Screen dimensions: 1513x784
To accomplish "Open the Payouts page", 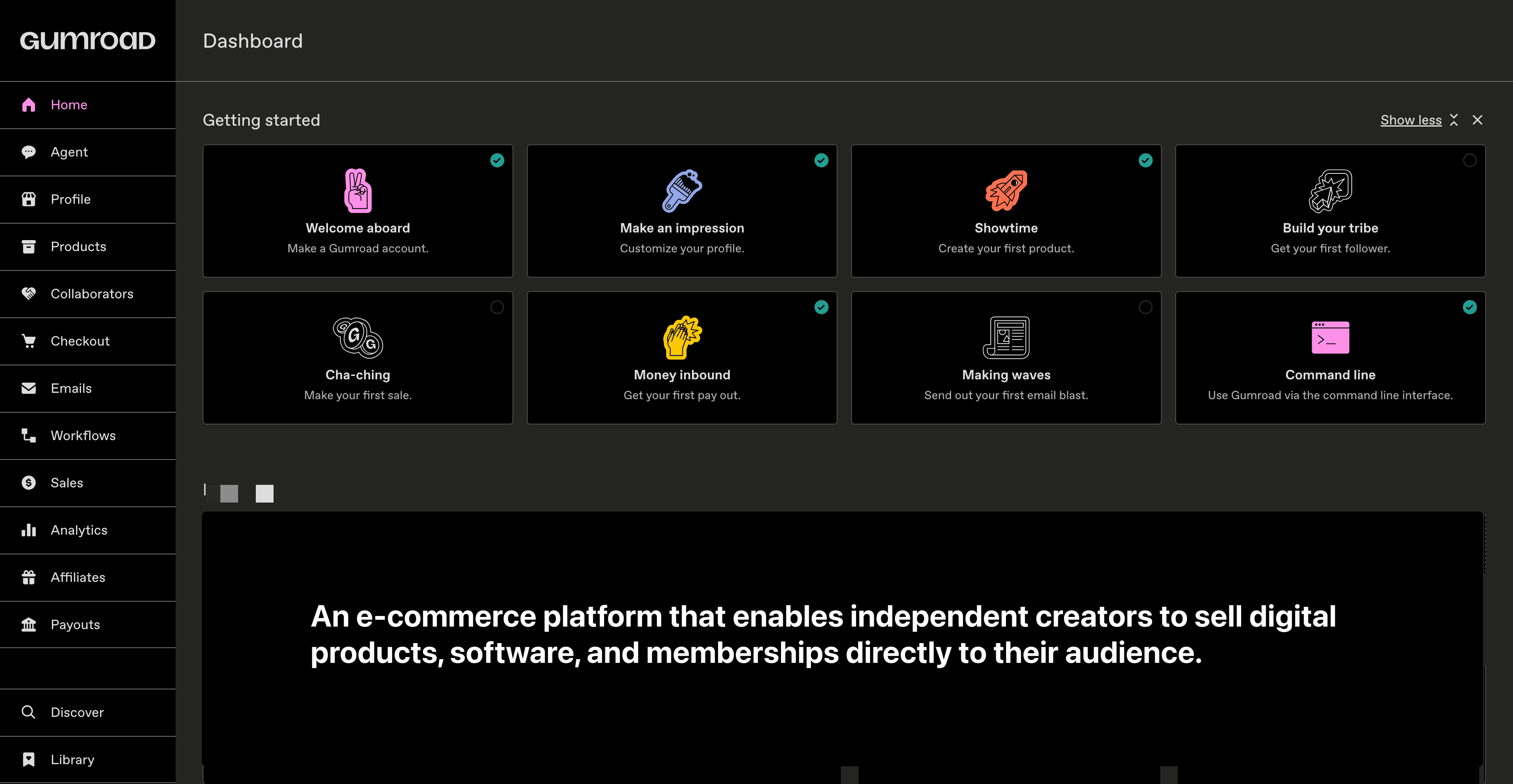I will [87, 625].
